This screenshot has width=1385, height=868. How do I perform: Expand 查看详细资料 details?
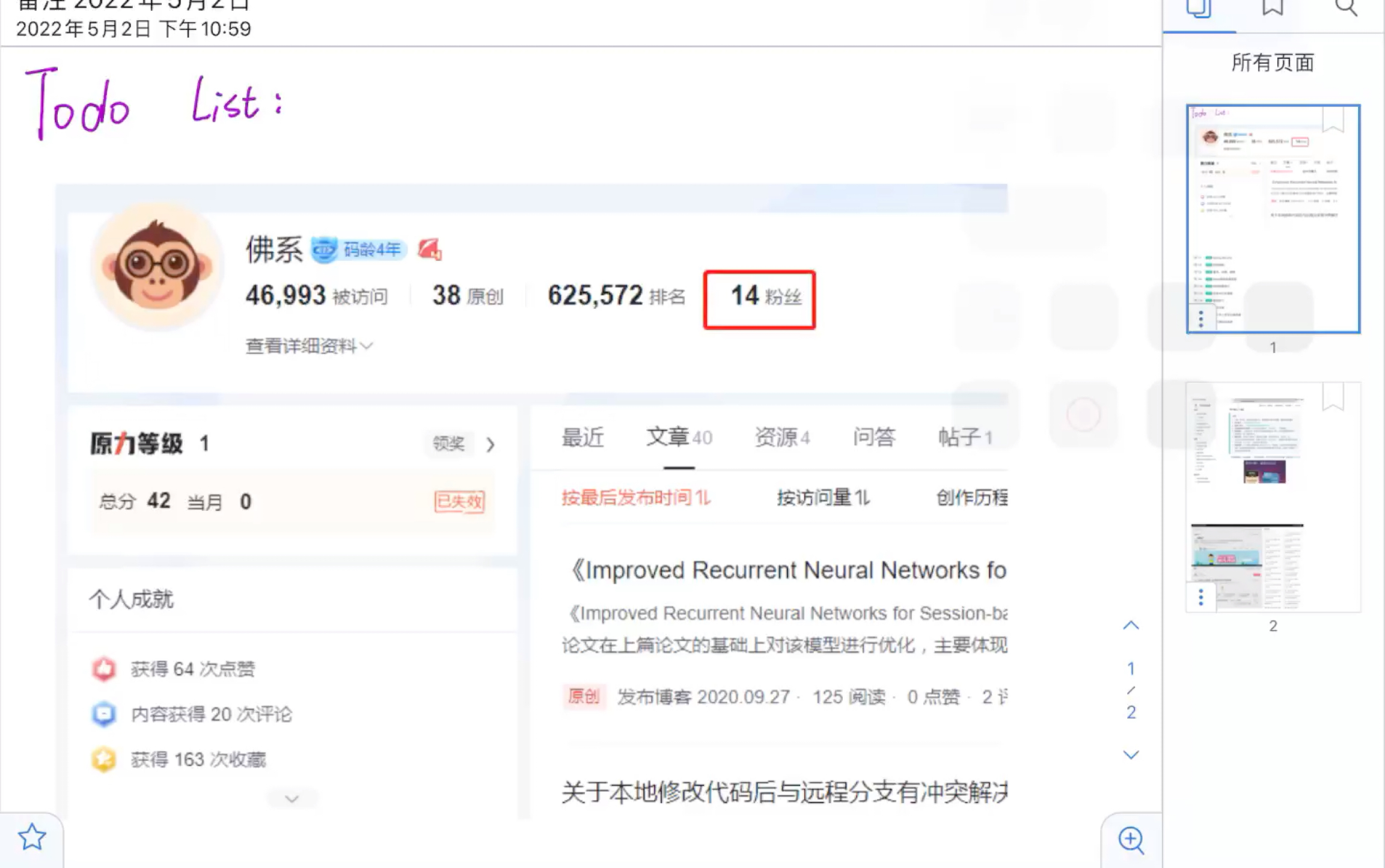pos(309,346)
